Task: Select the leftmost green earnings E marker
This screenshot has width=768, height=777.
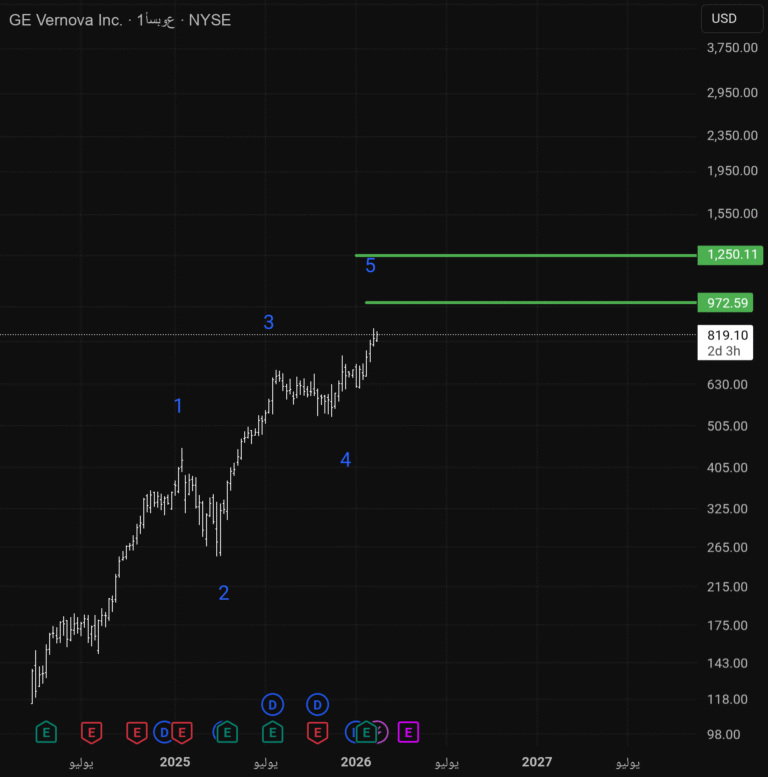Action: (x=45, y=733)
